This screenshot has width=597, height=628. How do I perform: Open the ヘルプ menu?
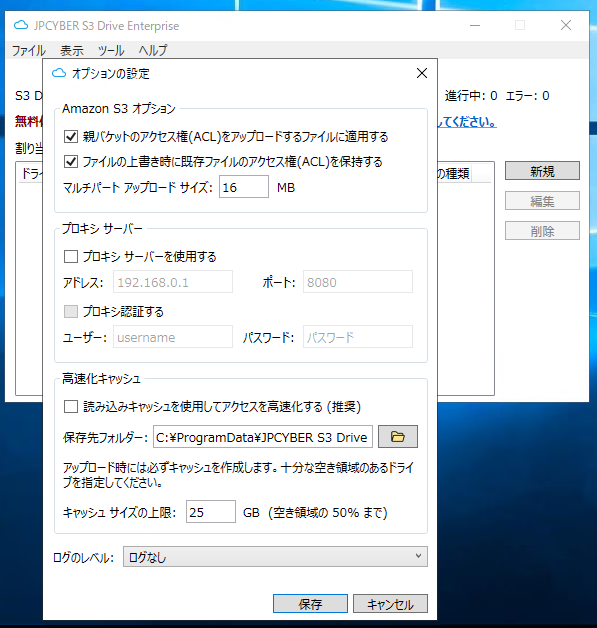(153, 50)
